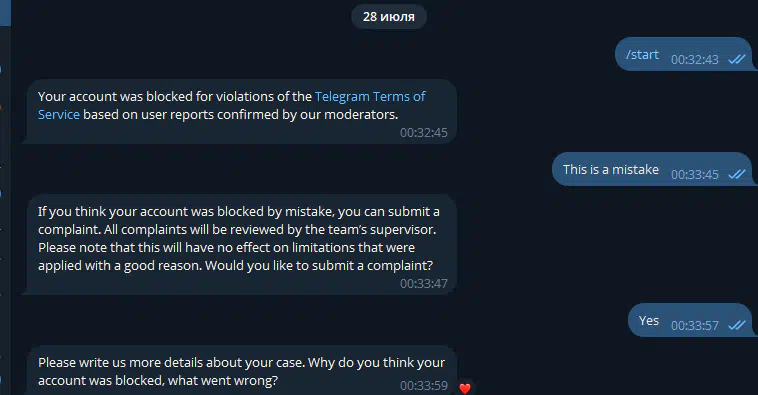Click the 00:33:45 timestamp on sent message

pyautogui.click(x=695, y=174)
